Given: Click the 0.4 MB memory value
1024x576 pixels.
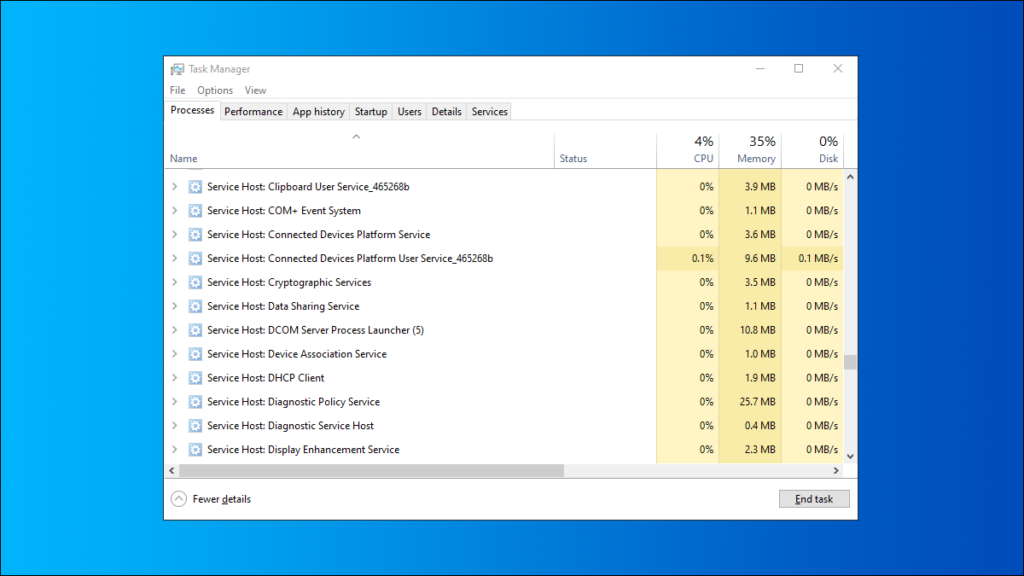Looking at the screenshot, I should [x=760, y=426].
